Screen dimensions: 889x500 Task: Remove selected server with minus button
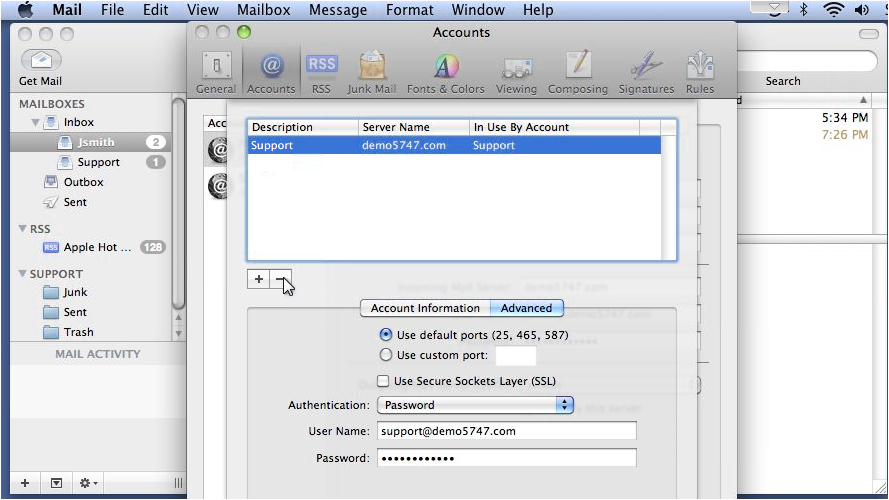281,279
